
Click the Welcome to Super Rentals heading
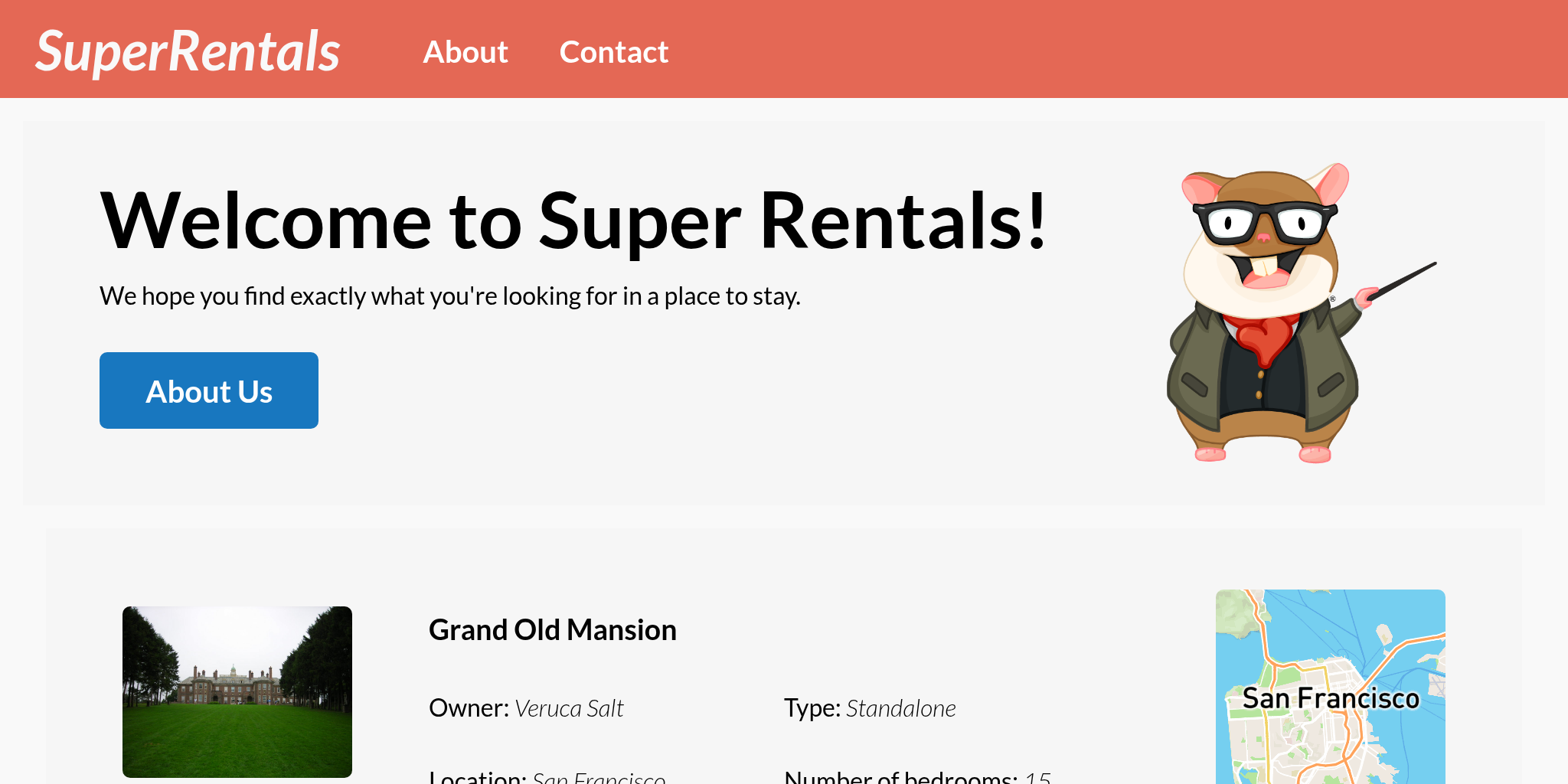573,220
